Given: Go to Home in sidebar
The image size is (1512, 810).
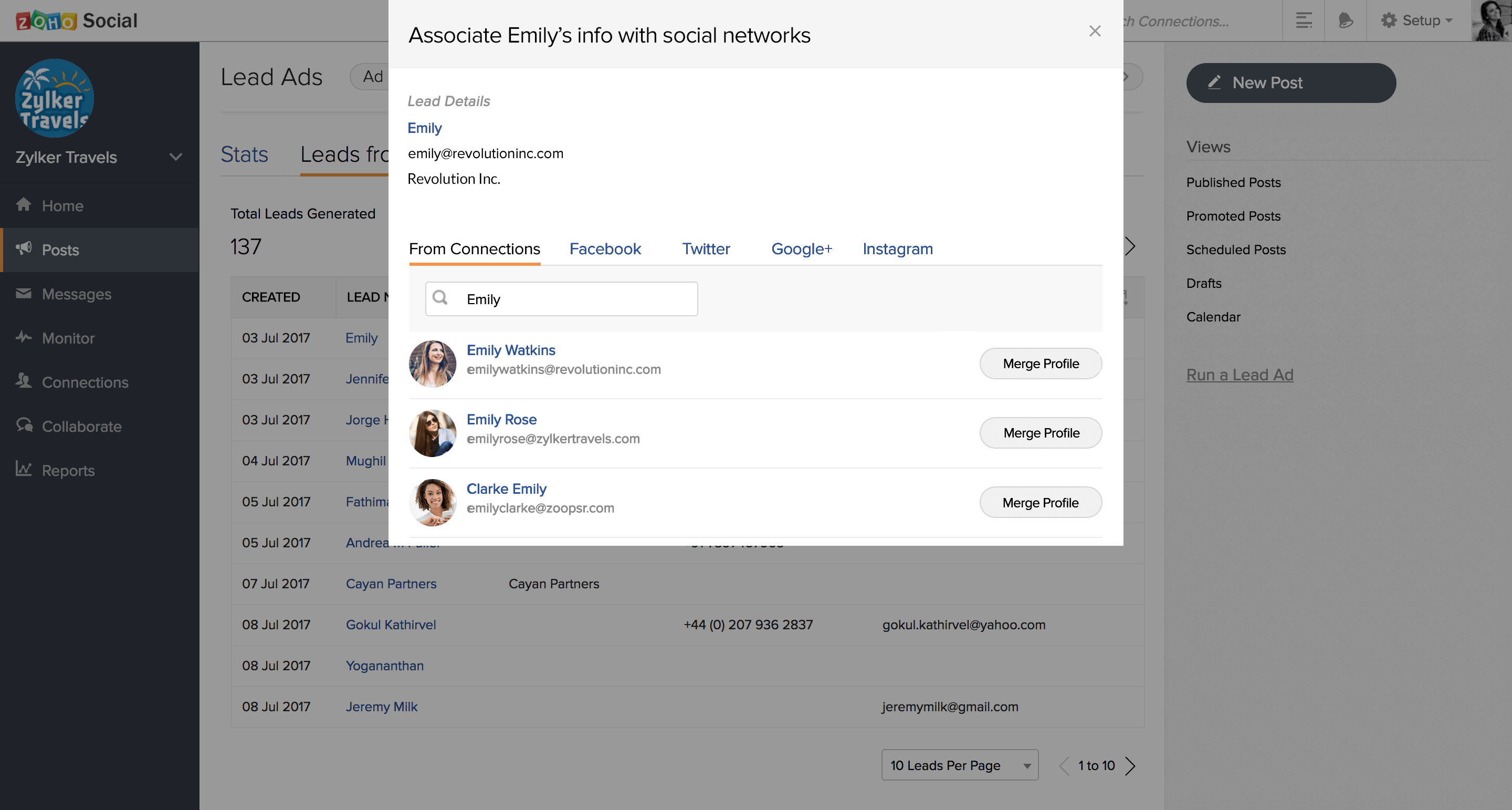Looking at the screenshot, I should (x=100, y=205).
